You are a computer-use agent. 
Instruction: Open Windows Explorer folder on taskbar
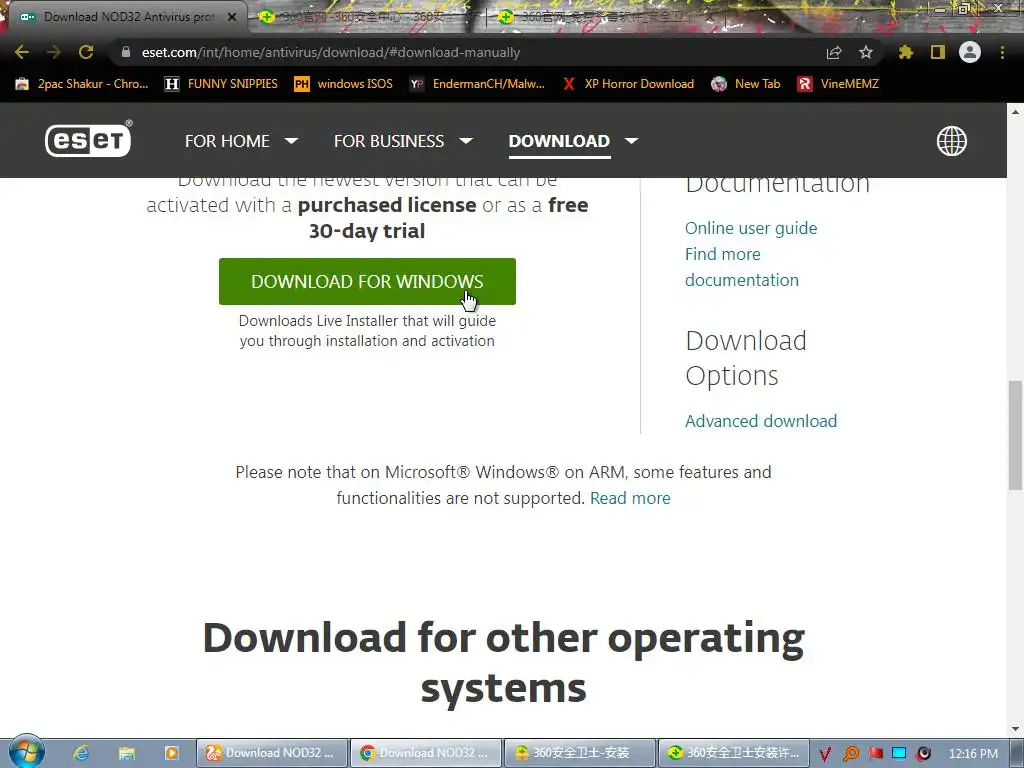[x=127, y=753]
